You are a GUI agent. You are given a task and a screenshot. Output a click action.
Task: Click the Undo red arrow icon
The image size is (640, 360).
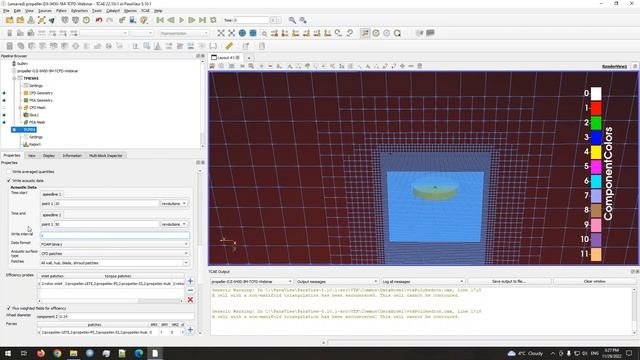click(99, 20)
